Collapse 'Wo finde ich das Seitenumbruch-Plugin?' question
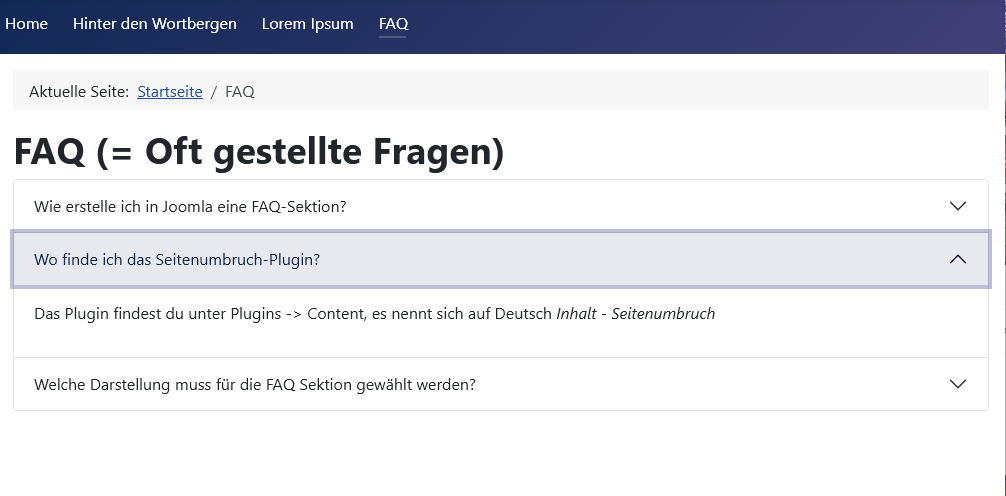The image size is (1006, 496). (x=177, y=259)
